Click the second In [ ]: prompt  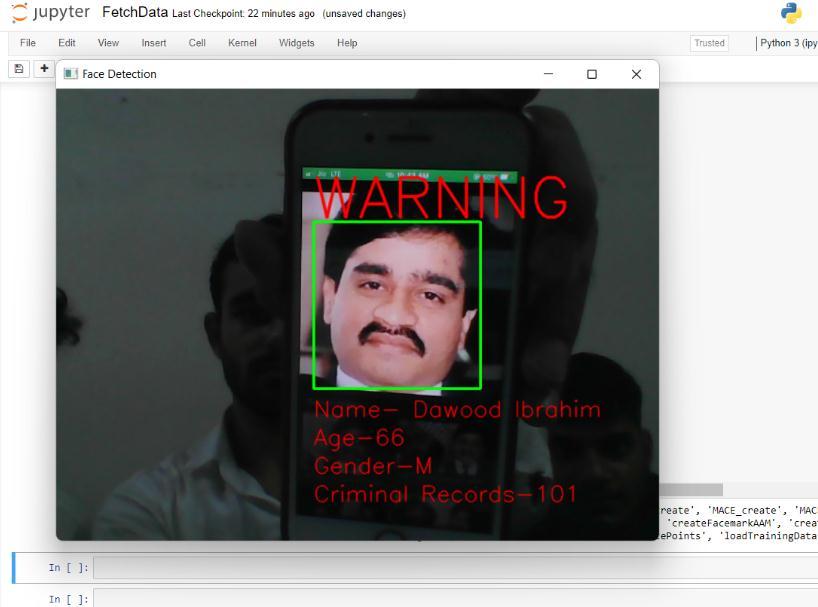[68, 599]
